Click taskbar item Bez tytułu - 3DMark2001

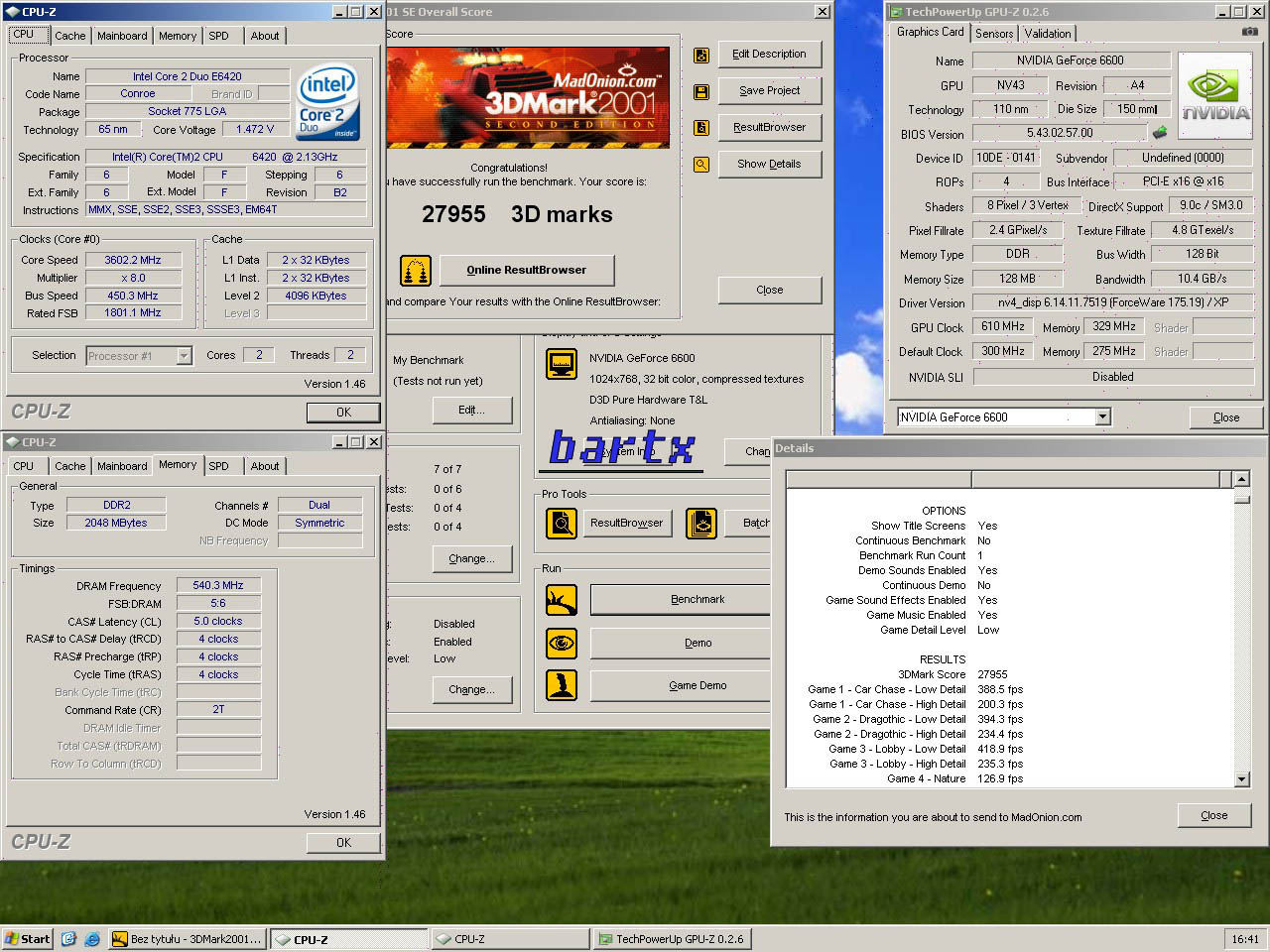click(188, 939)
